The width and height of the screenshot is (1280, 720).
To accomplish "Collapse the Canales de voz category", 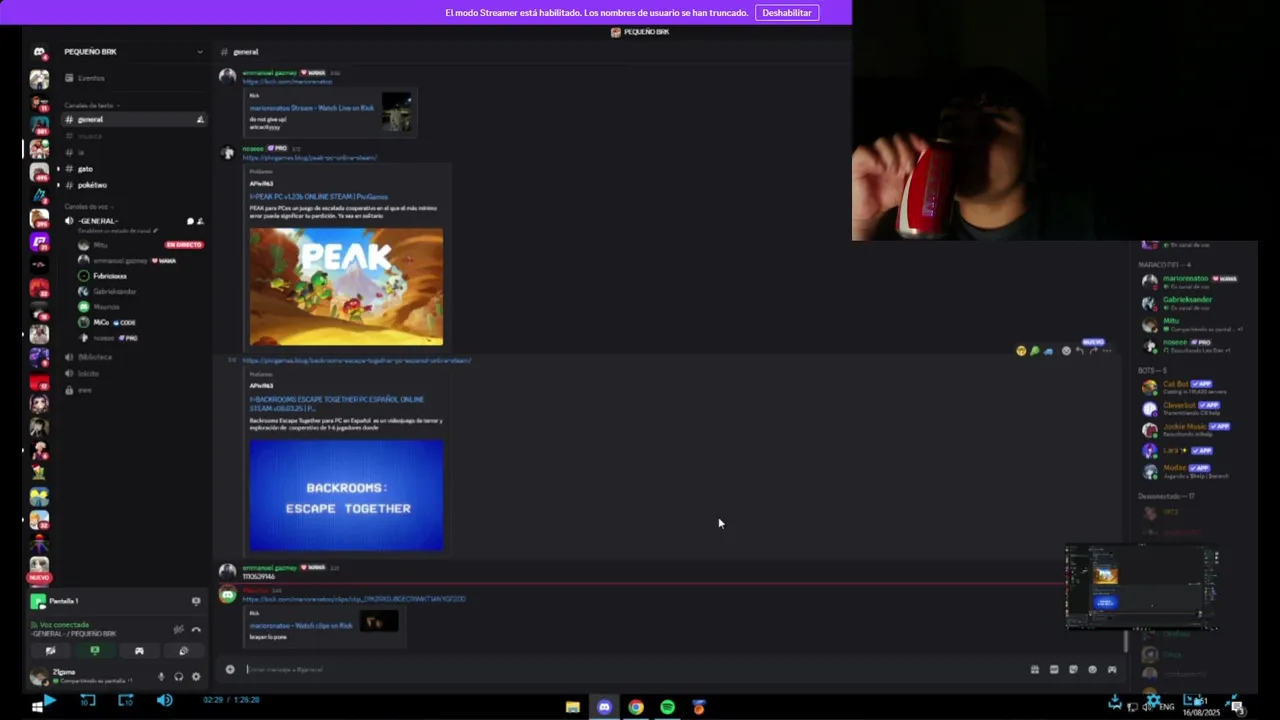I will [87, 206].
